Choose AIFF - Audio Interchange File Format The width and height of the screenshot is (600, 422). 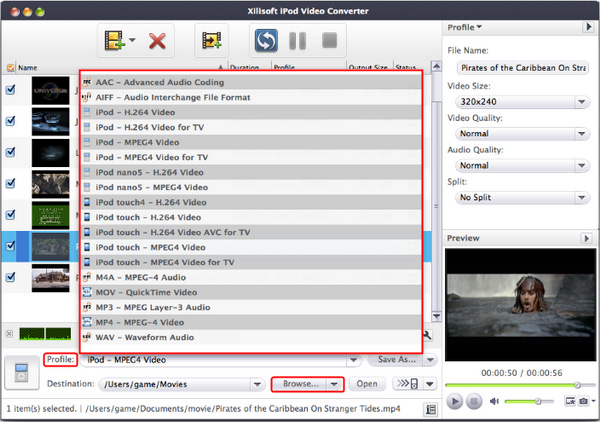coord(251,97)
